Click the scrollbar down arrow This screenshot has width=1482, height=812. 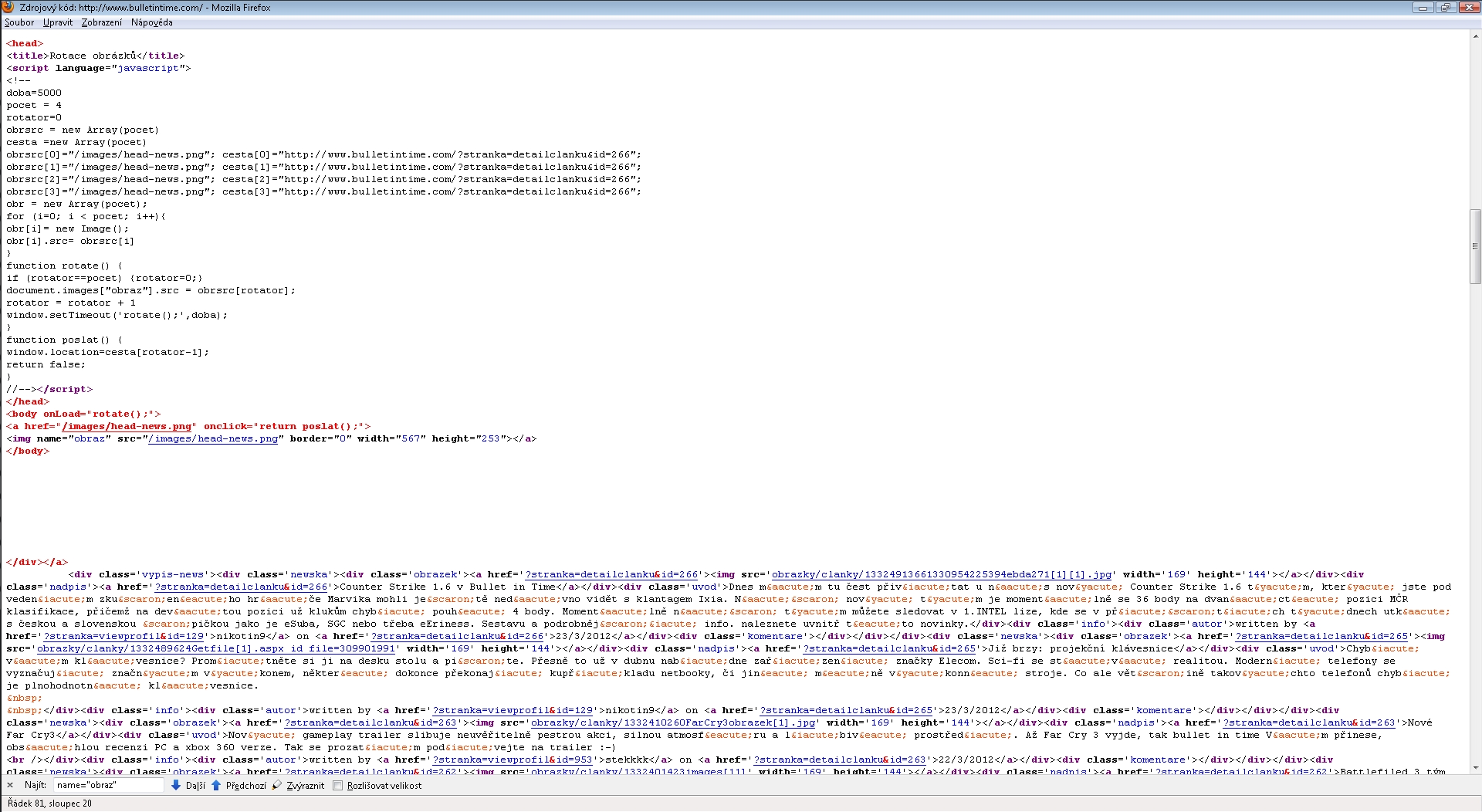[x=1475, y=768]
